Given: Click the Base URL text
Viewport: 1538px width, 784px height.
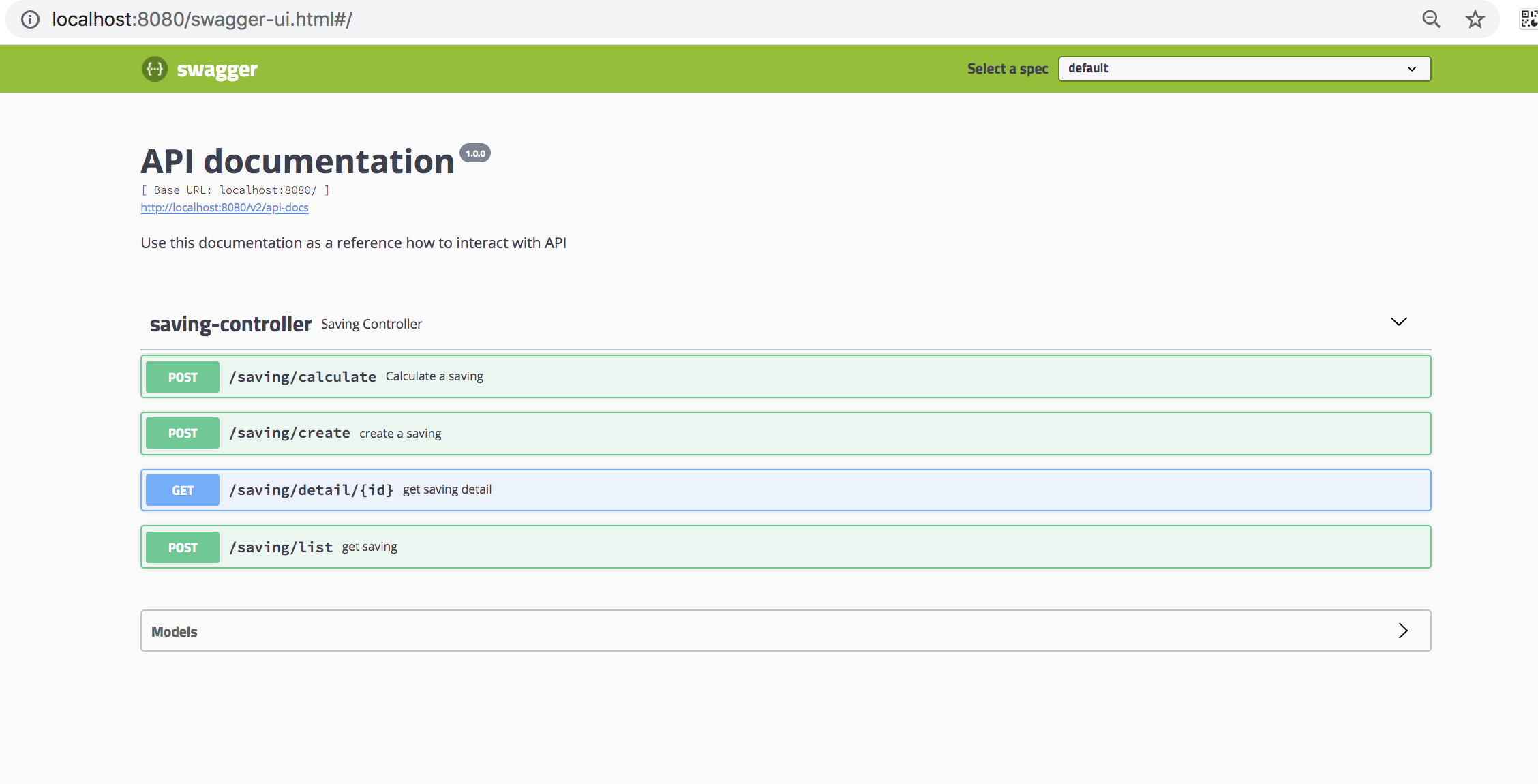Looking at the screenshot, I should tap(235, 190).
